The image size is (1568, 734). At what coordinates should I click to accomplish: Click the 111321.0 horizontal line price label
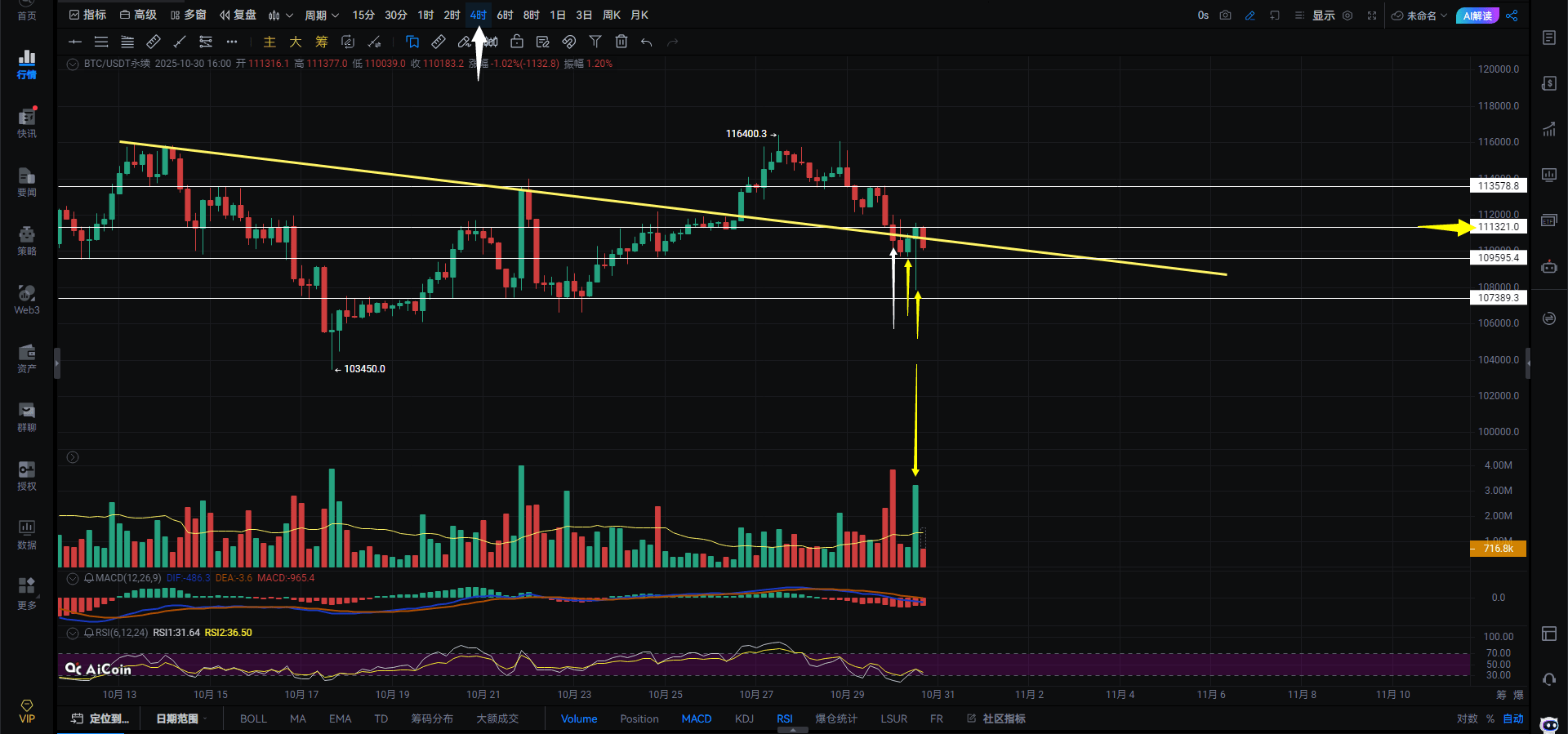click(x=1499, y=227)
